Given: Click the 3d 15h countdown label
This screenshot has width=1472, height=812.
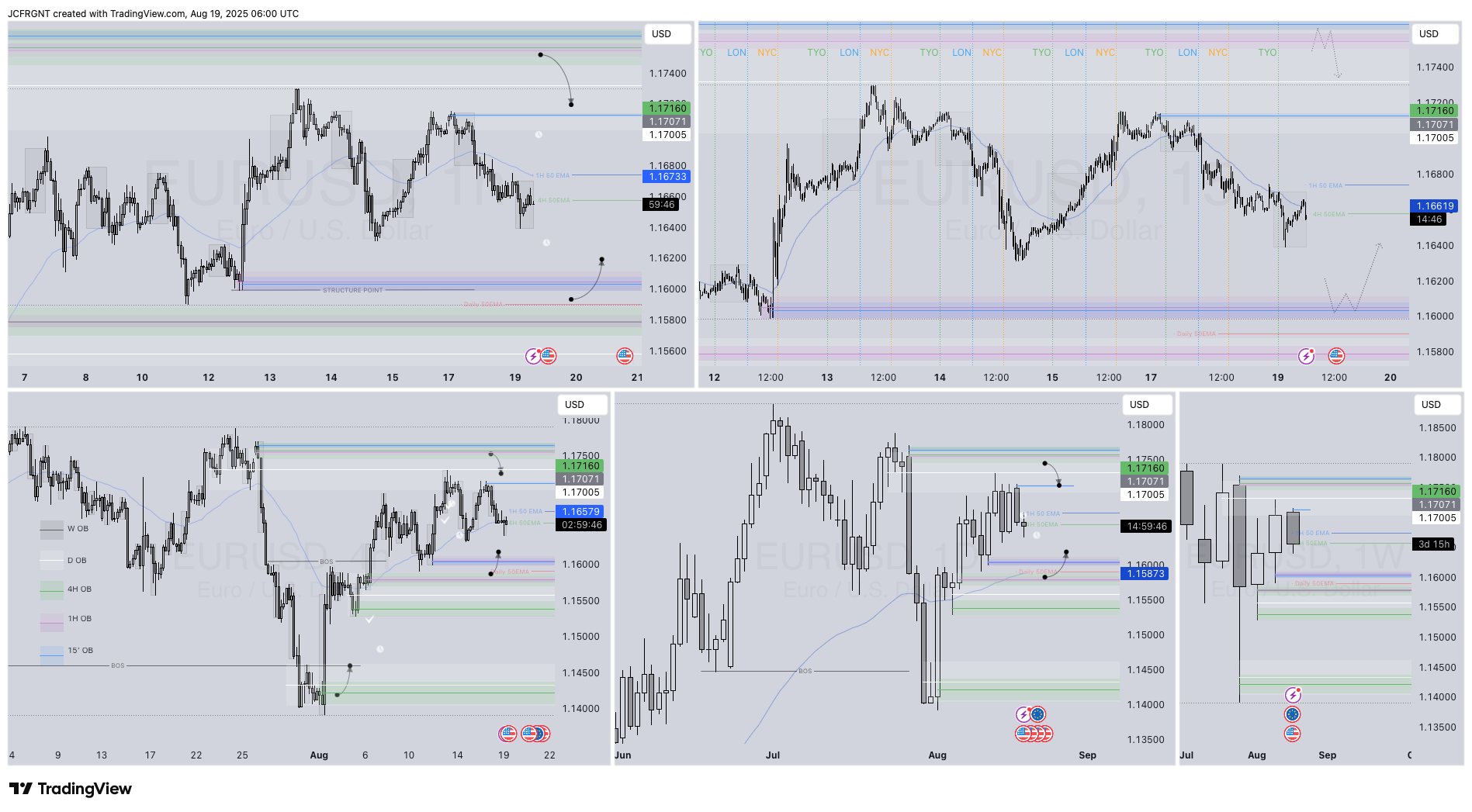Looking at the screenshot, I should click(x=1433, y=544).
